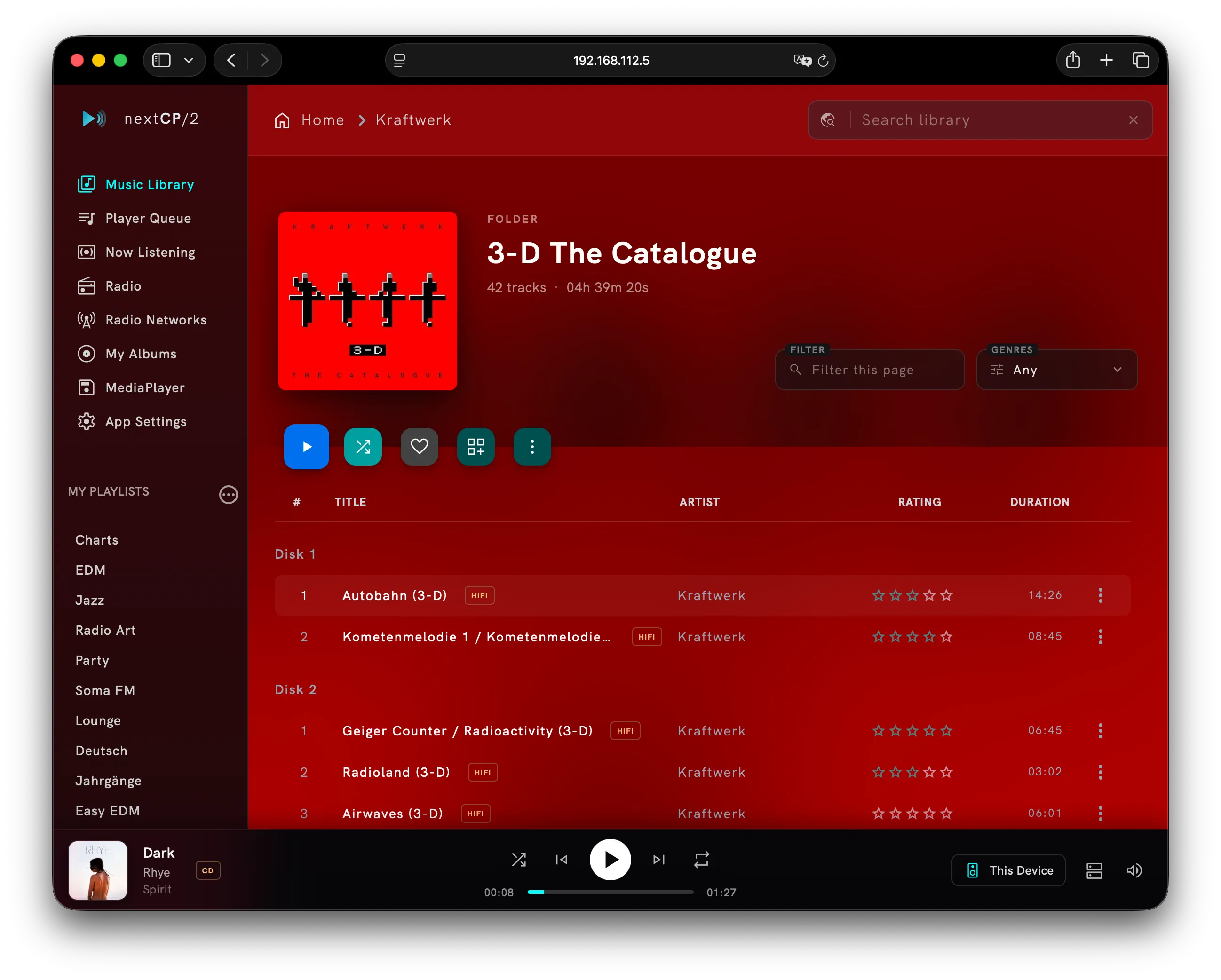Open App Settings
1221x980 pixels.
(132, 422)
